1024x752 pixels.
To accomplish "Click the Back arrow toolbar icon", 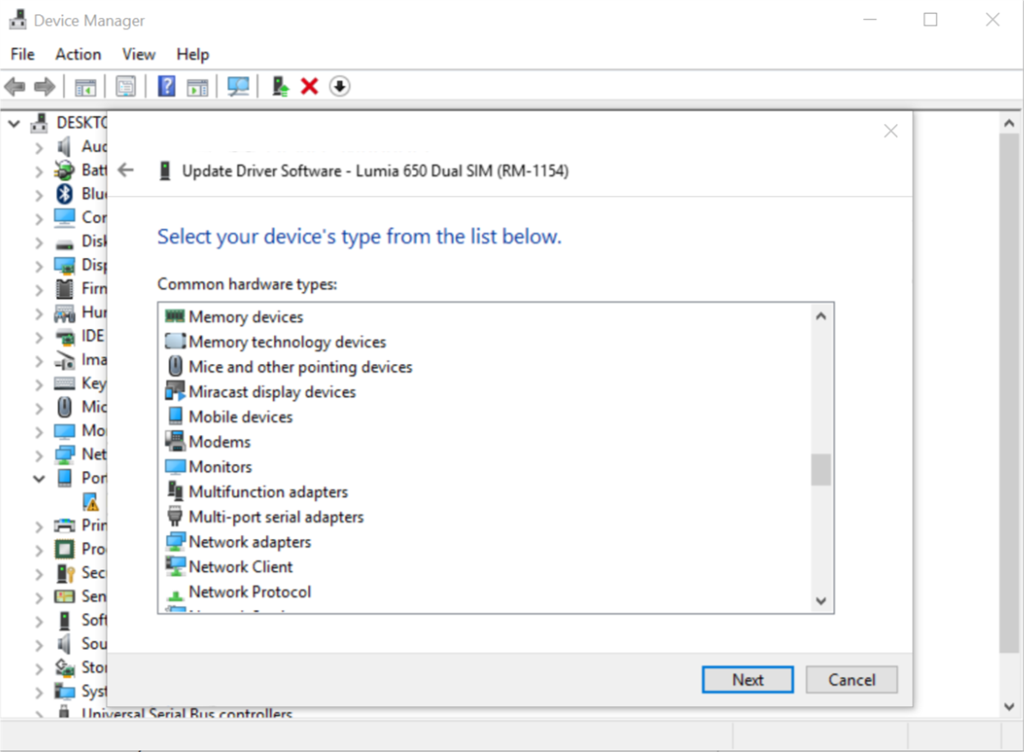I will 15,86.
